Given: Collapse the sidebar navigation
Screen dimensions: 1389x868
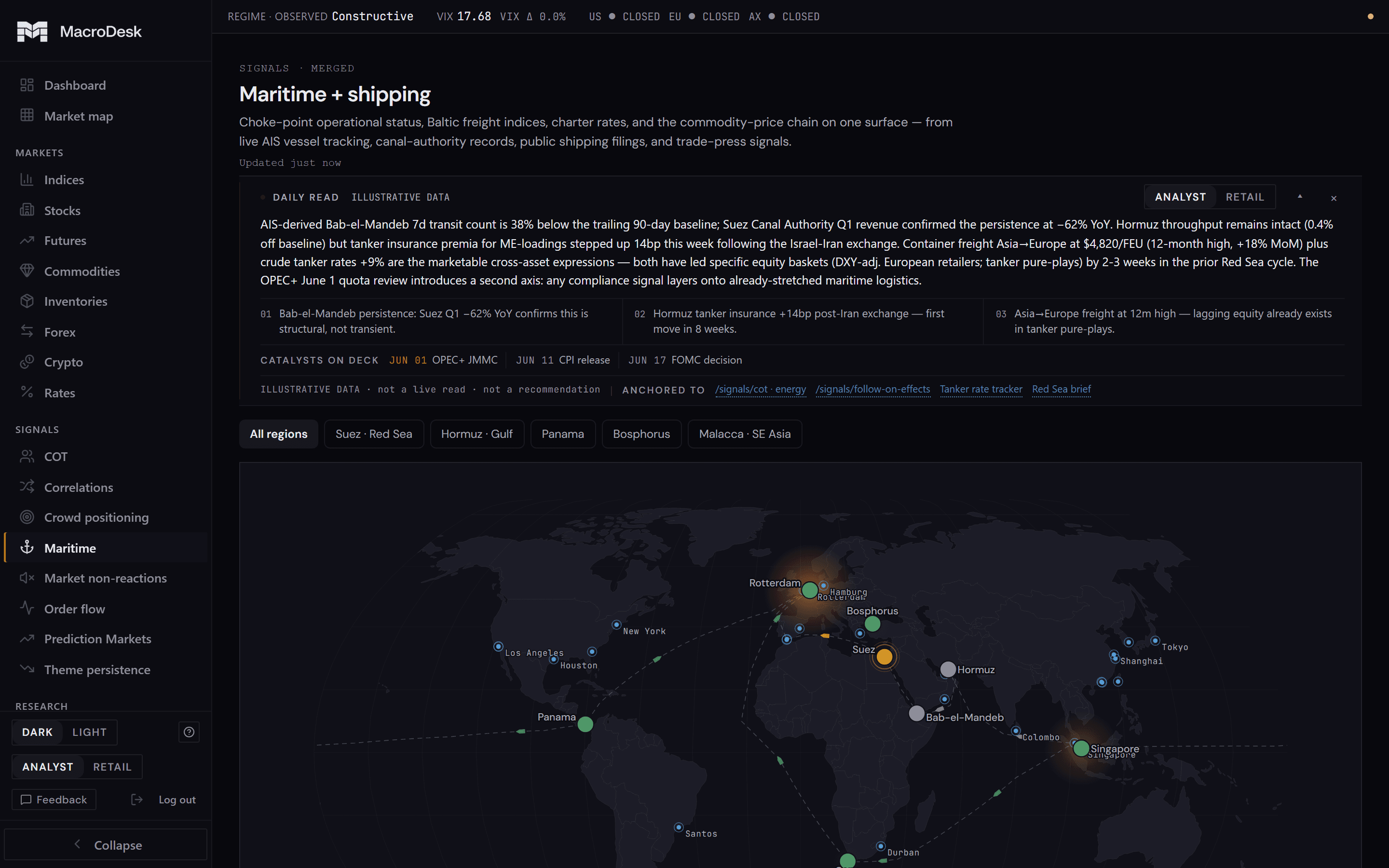Looking at the screenshot, I should (106, 844).
